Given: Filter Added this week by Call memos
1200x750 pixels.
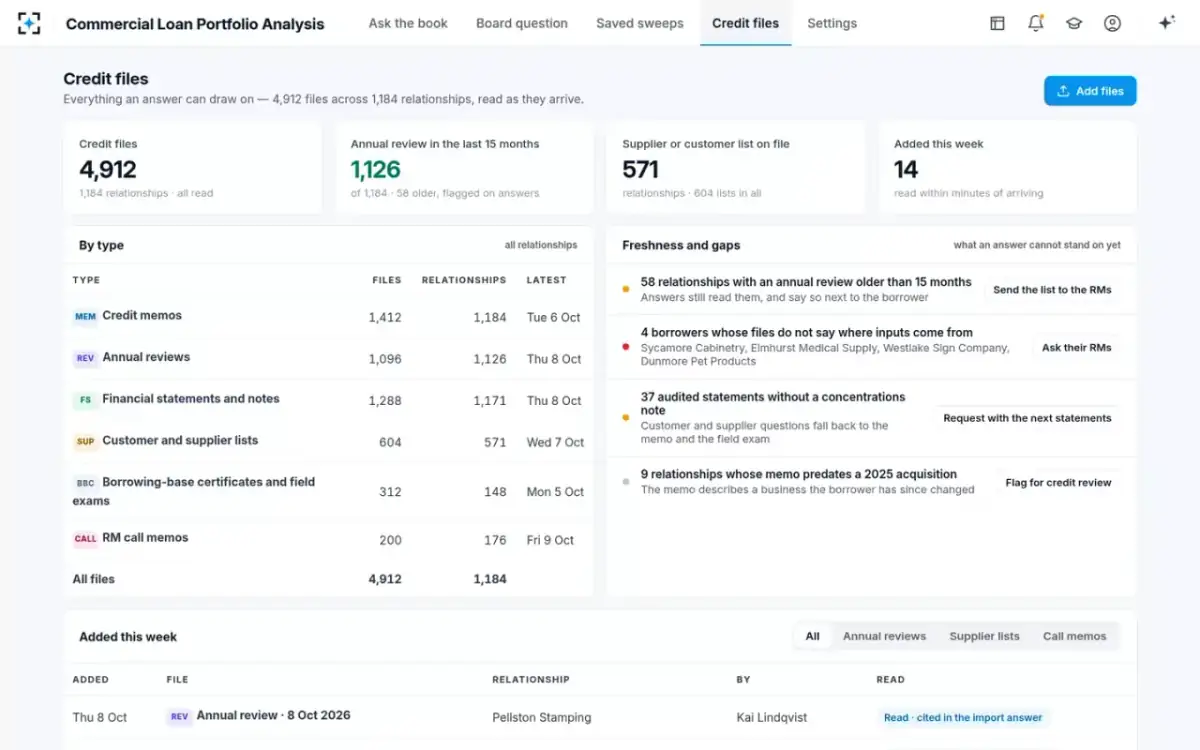Looking at the screenshot, I should coord(1075,636).
